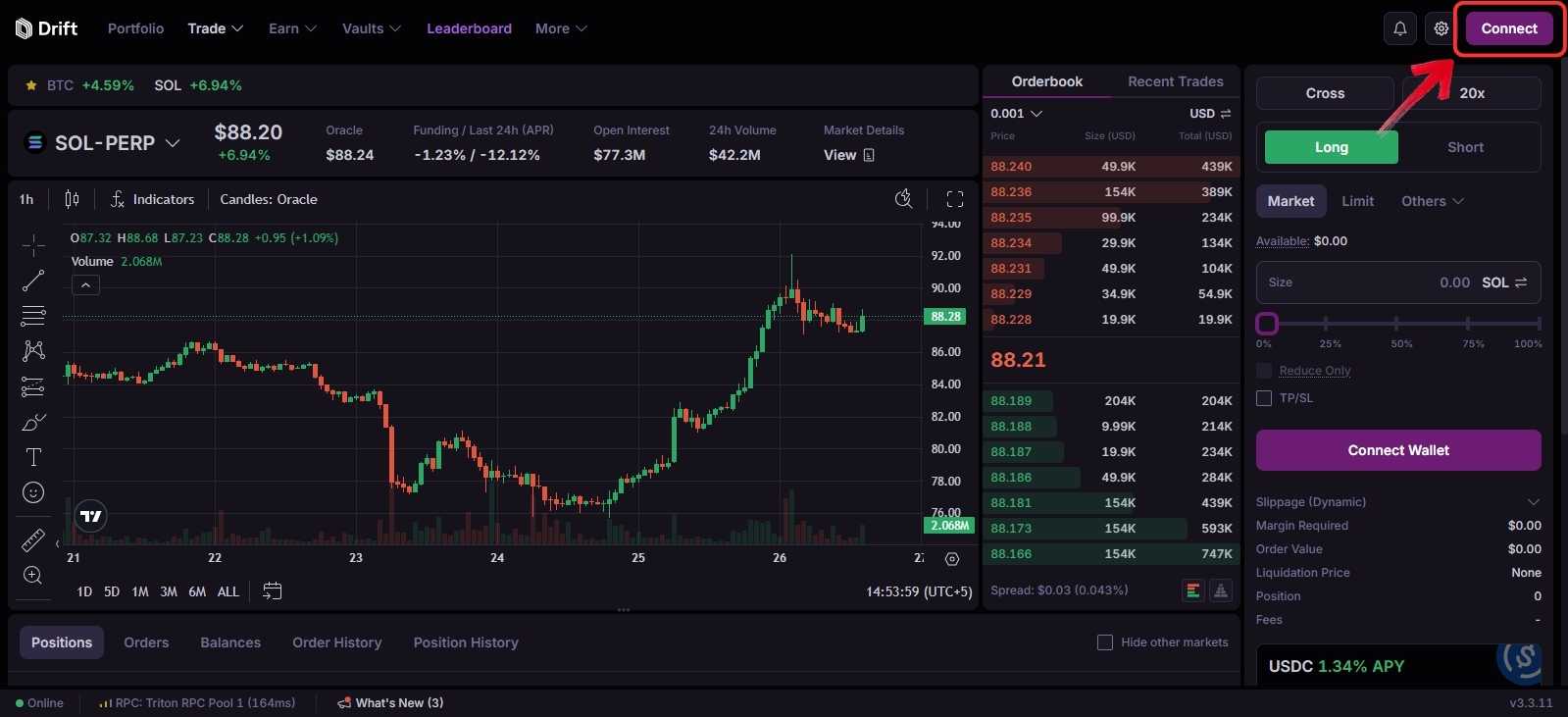Open the Fibonacci retracement tools
The width and height of the screenshot is (1568, 717).
coord(33,316)
